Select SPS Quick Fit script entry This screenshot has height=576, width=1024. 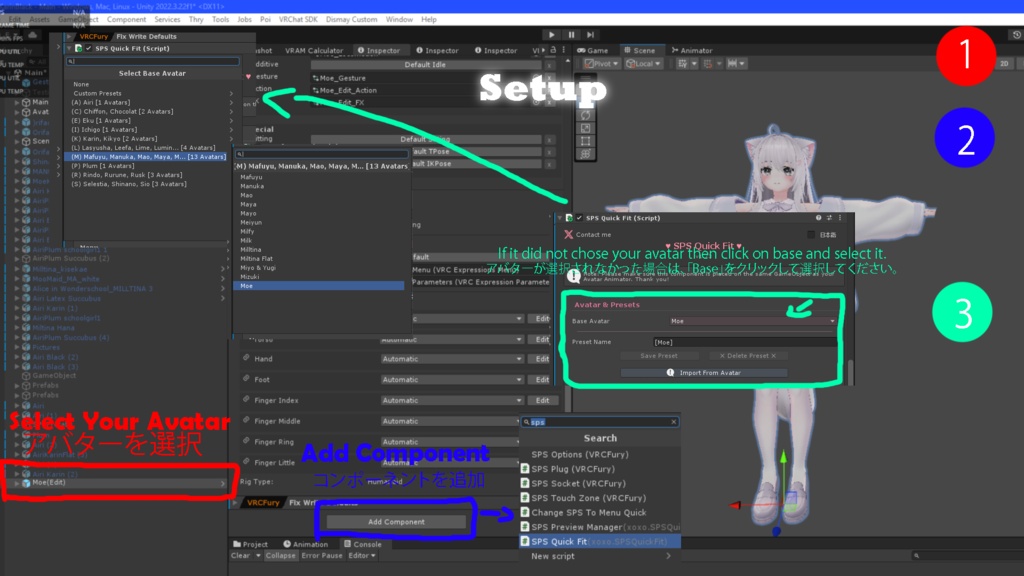(x=600, y=541)
